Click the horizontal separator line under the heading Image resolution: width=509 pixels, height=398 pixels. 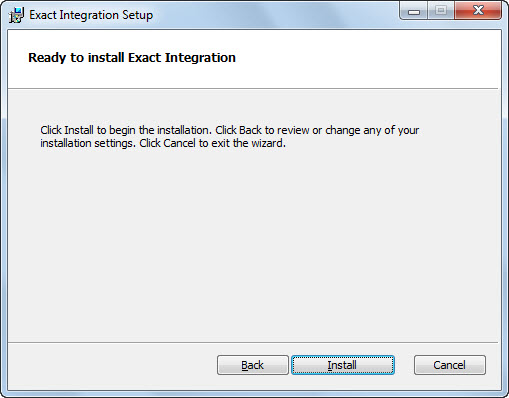coord(253,89)
